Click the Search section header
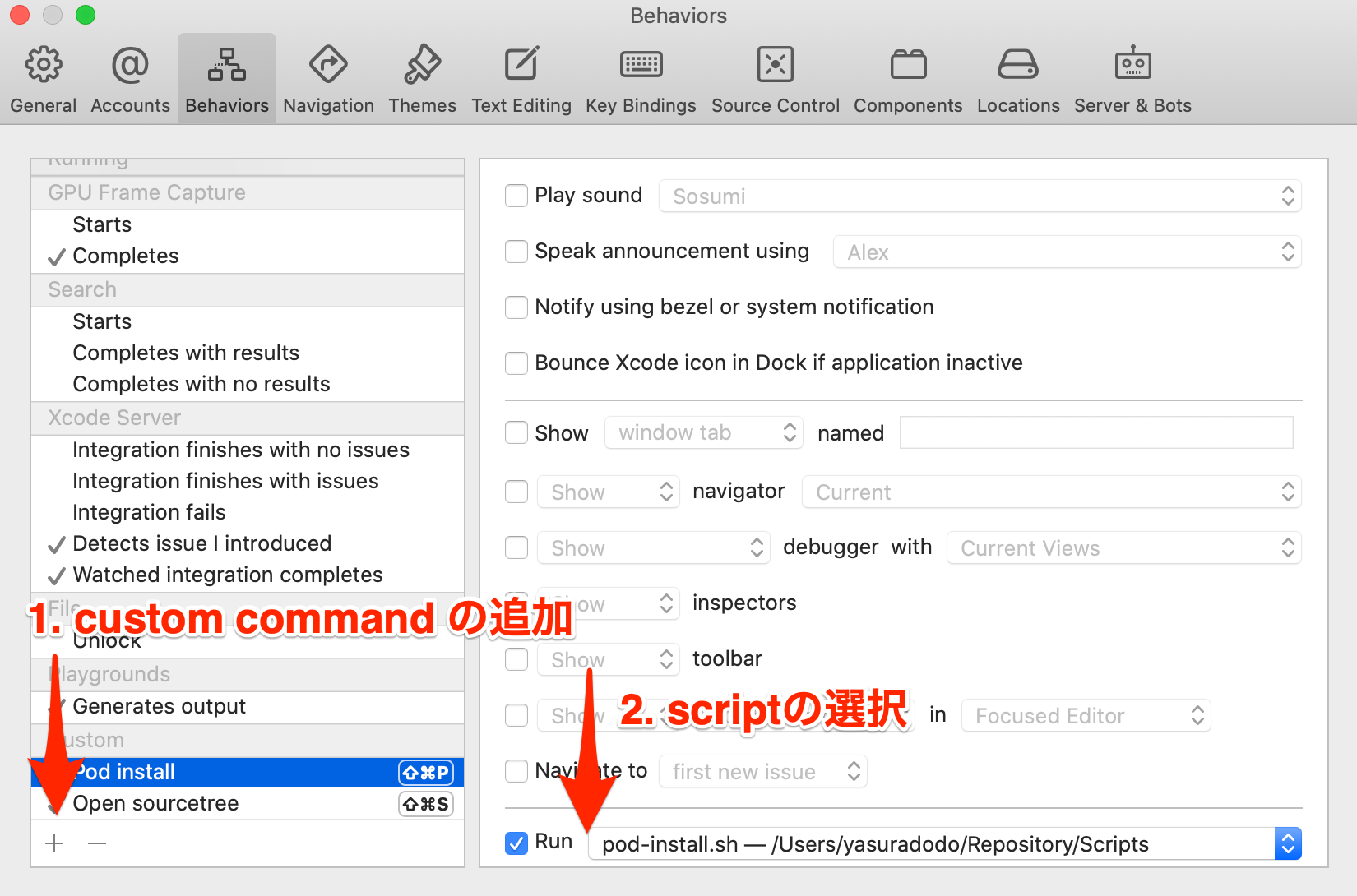The image size is (1357, 896). pos(248,290)
